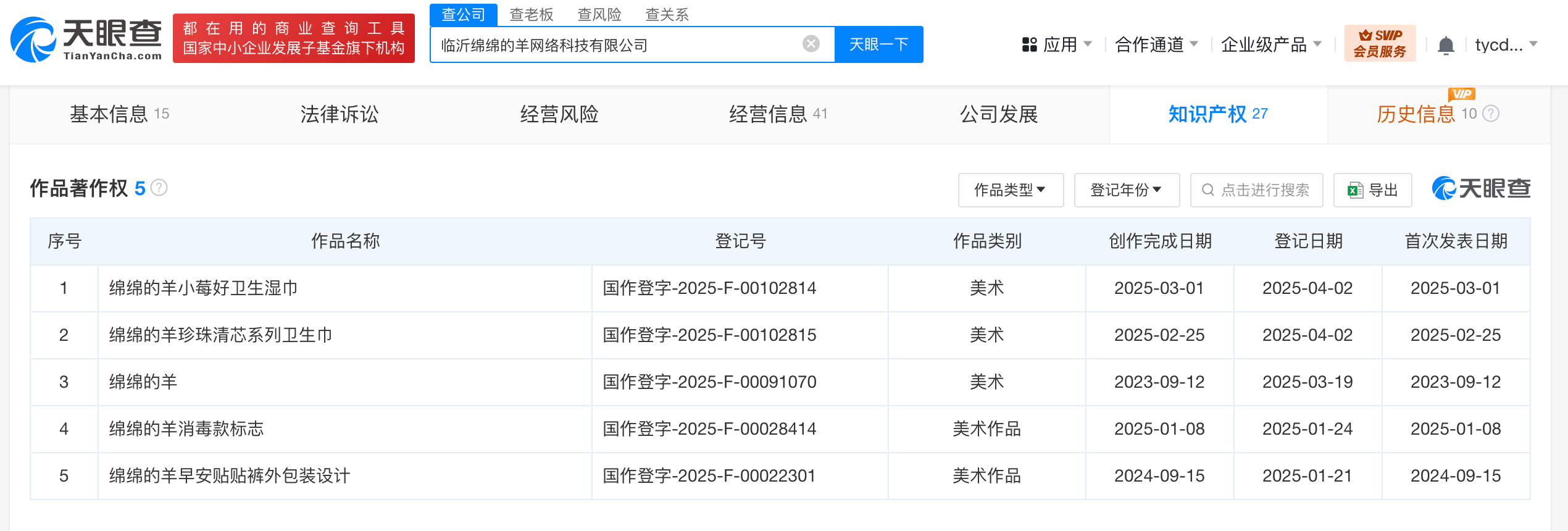Click the help icon beside 作品著作权
The image size is (1568, 531).
(x=159, y=188)
